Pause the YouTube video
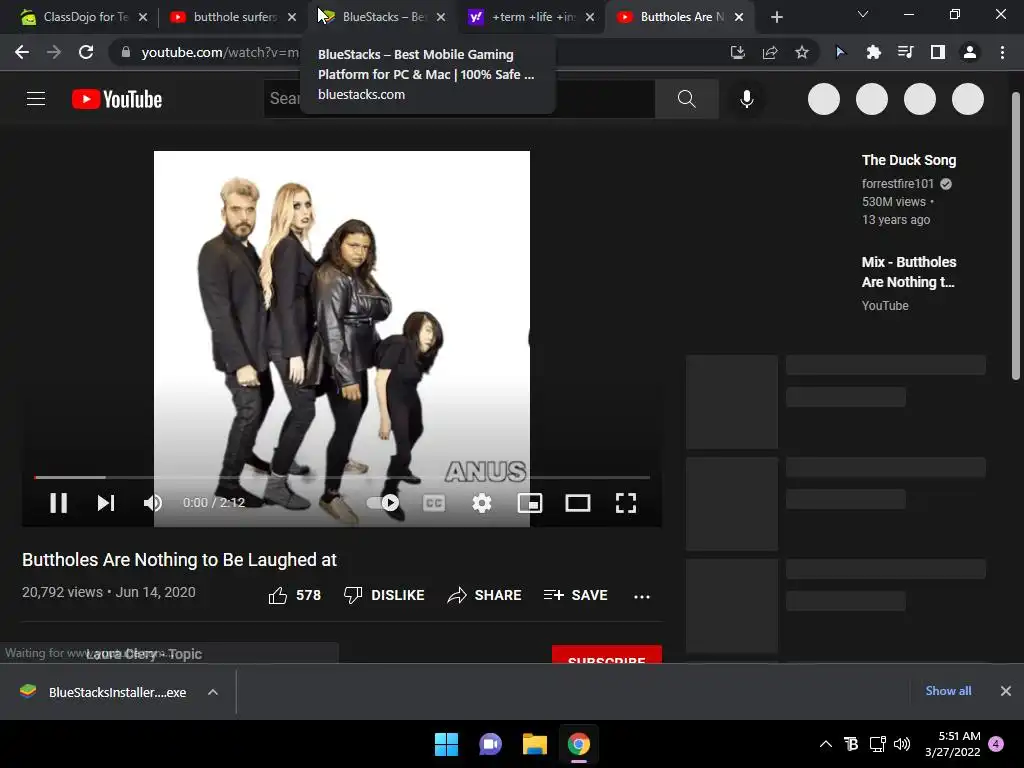The height and width of the screenshot is (768, 1024). [59, 503]
